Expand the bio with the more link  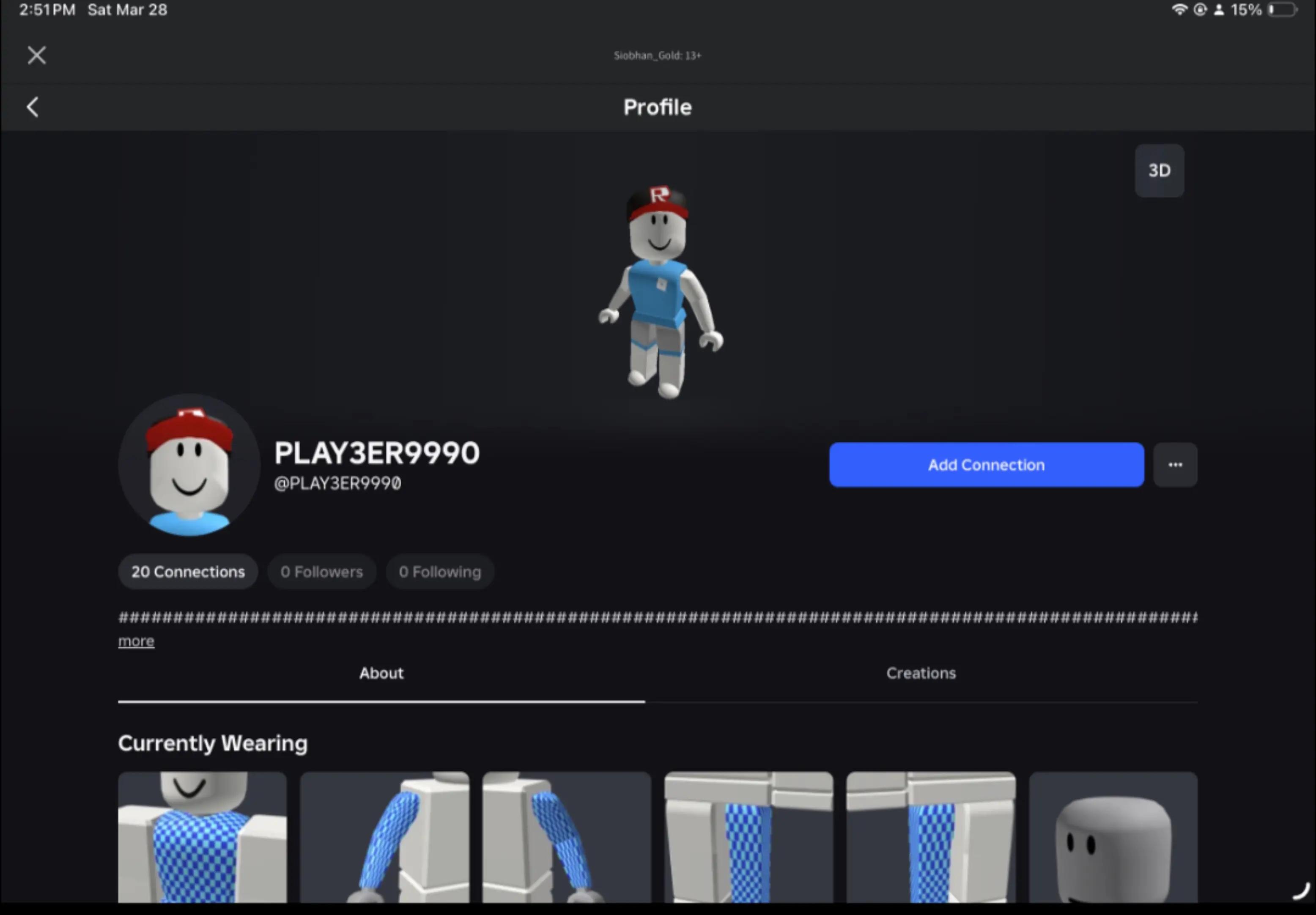(136, 641)
